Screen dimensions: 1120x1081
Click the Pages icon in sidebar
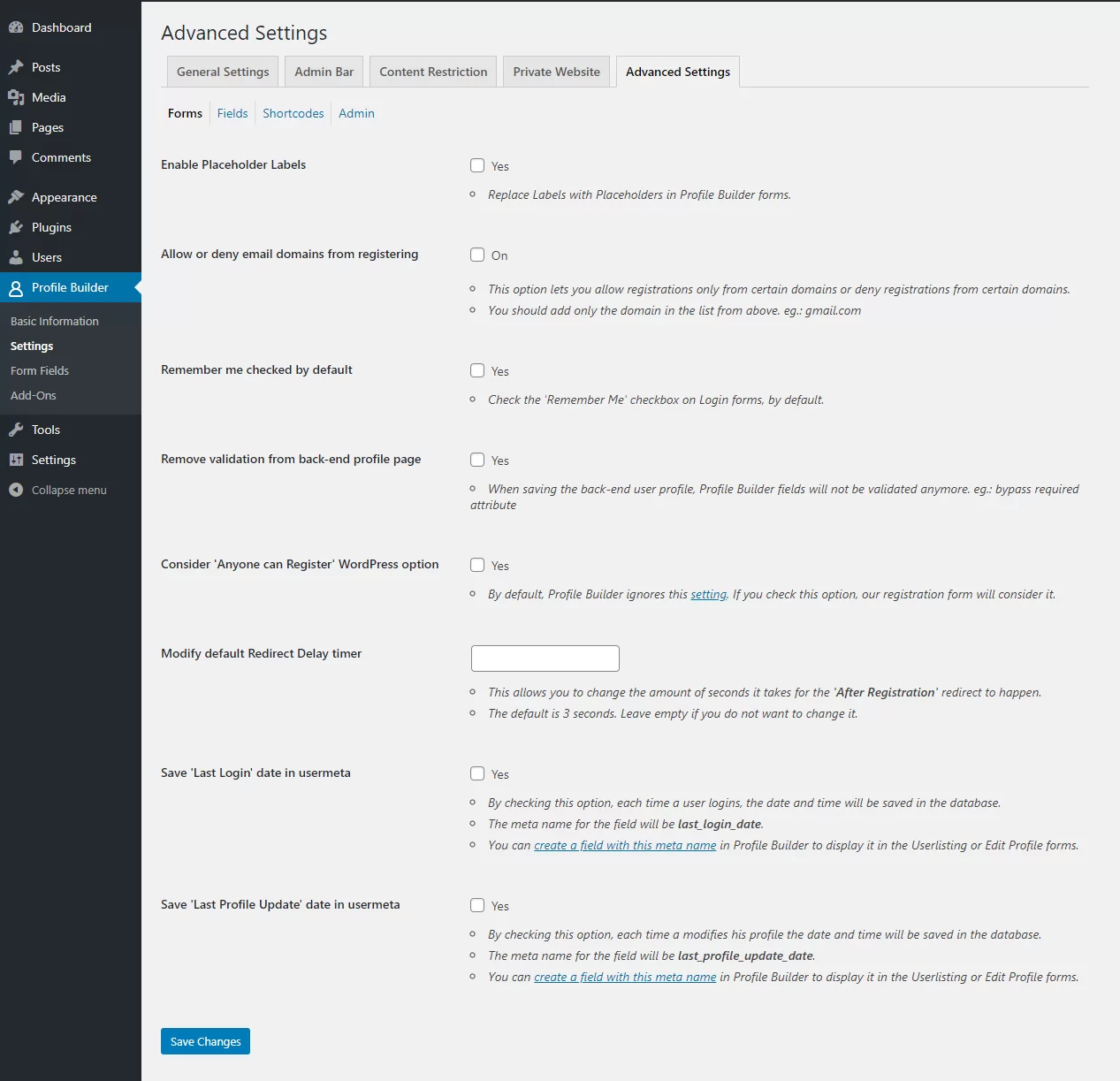point(16,127)
